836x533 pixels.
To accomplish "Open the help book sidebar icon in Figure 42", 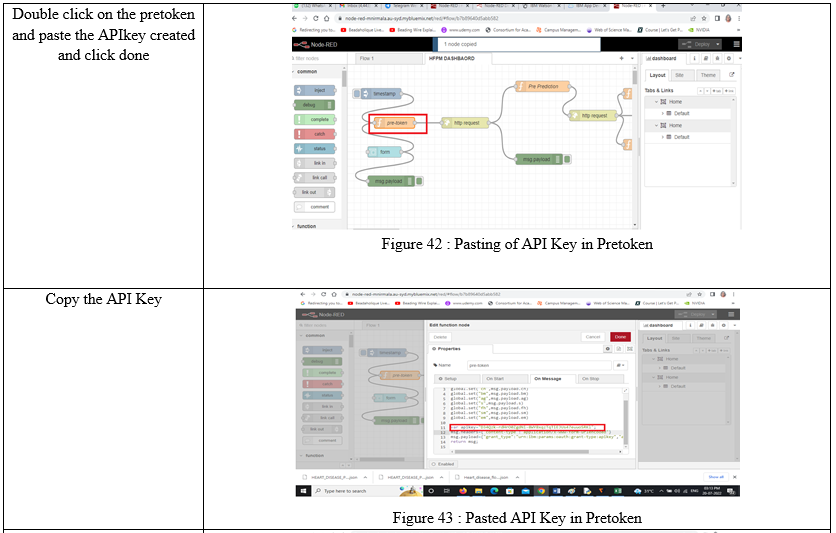I will (706, 58).
